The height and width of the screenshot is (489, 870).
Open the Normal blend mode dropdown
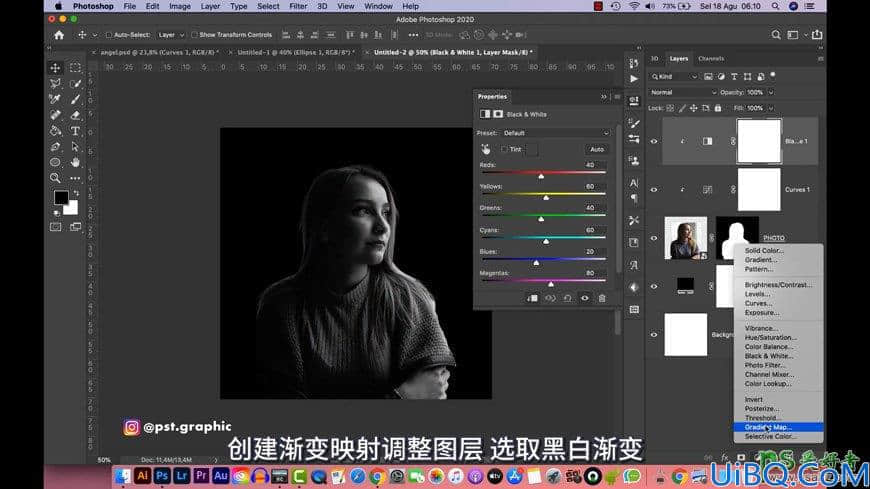coord(683,93)
